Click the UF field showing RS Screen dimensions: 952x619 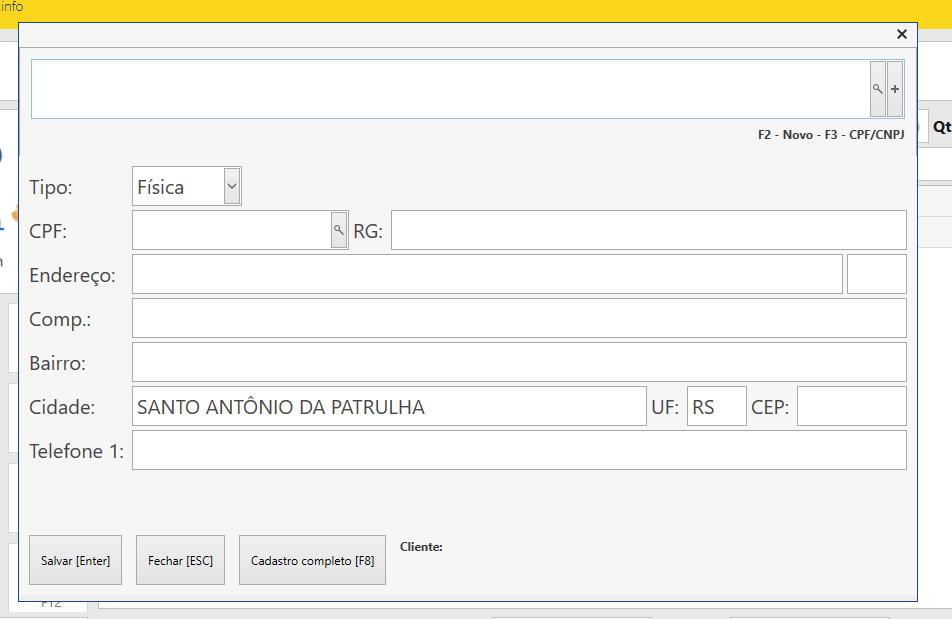point(716,406)
